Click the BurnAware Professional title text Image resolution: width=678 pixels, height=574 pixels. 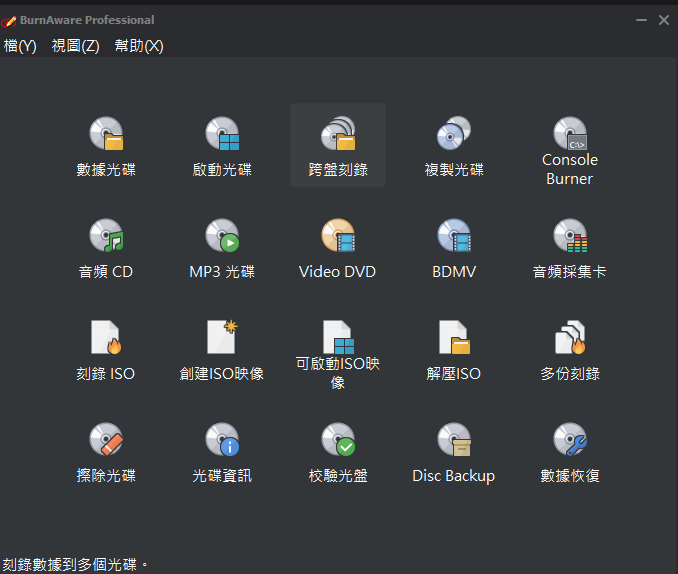(87, 20)
